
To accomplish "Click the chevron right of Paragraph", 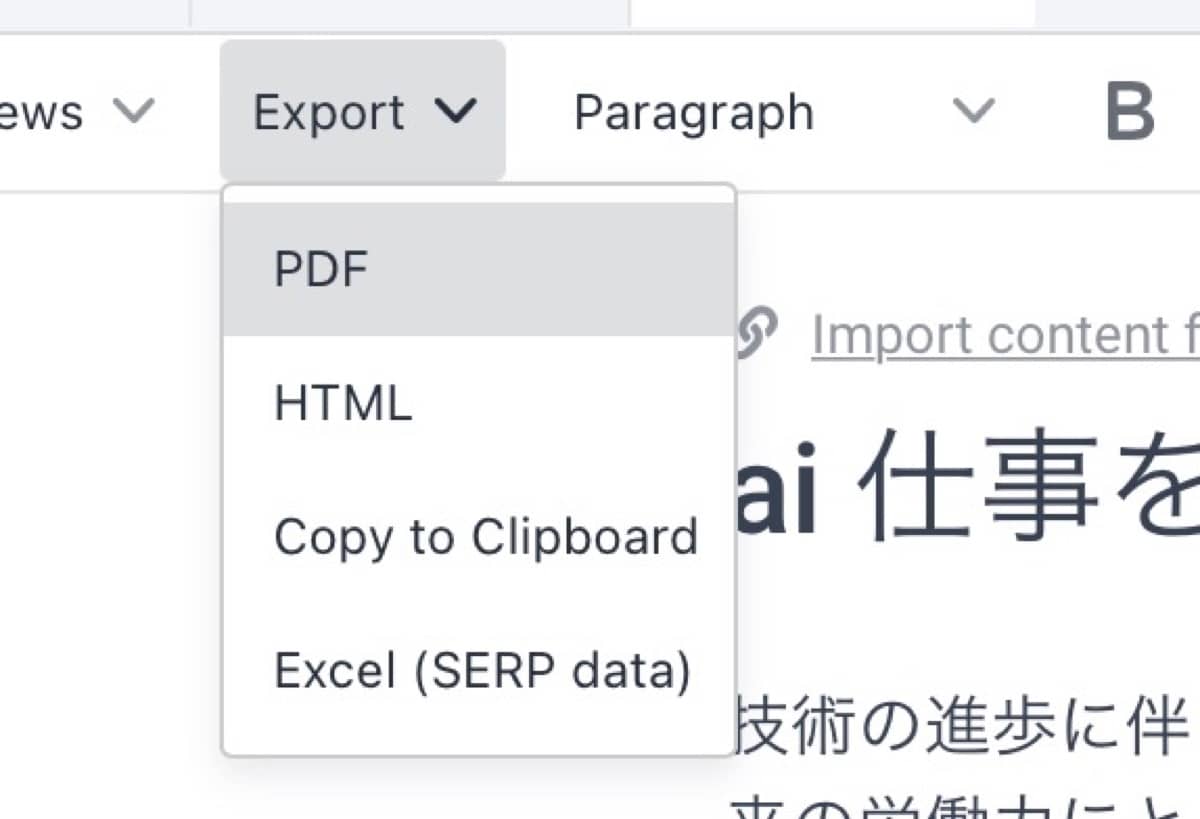I will (x=973, y=112).
